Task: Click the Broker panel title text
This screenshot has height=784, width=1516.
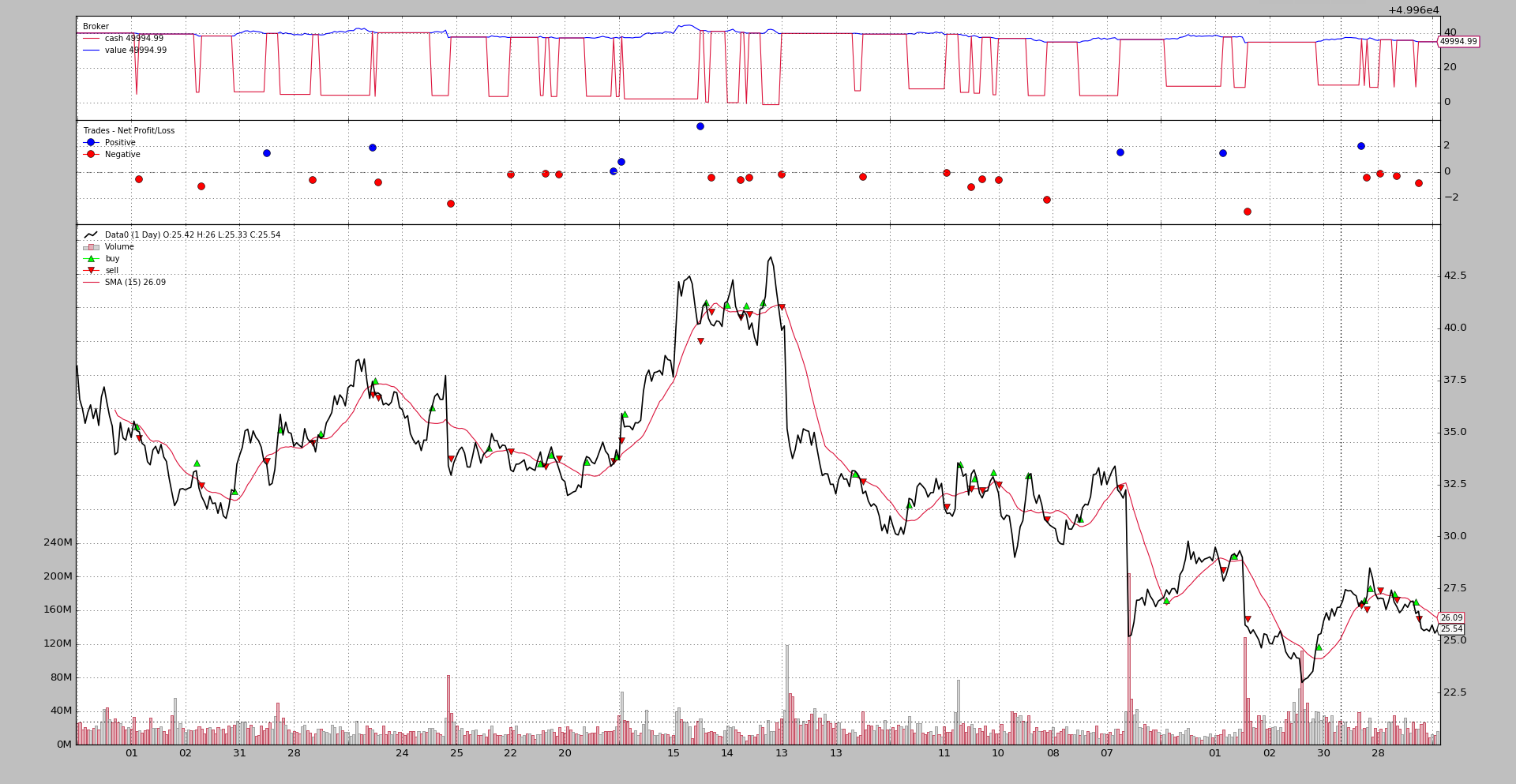Action: point(96,27)
